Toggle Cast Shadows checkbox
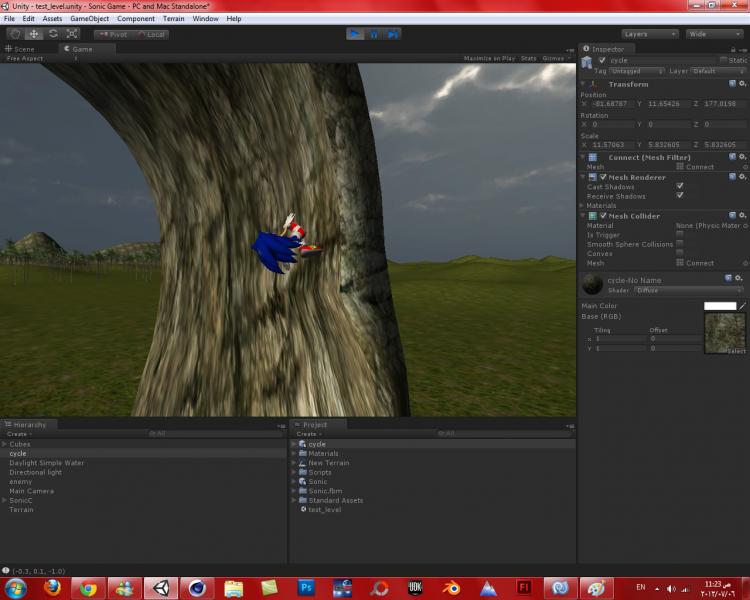 (680, 186)
